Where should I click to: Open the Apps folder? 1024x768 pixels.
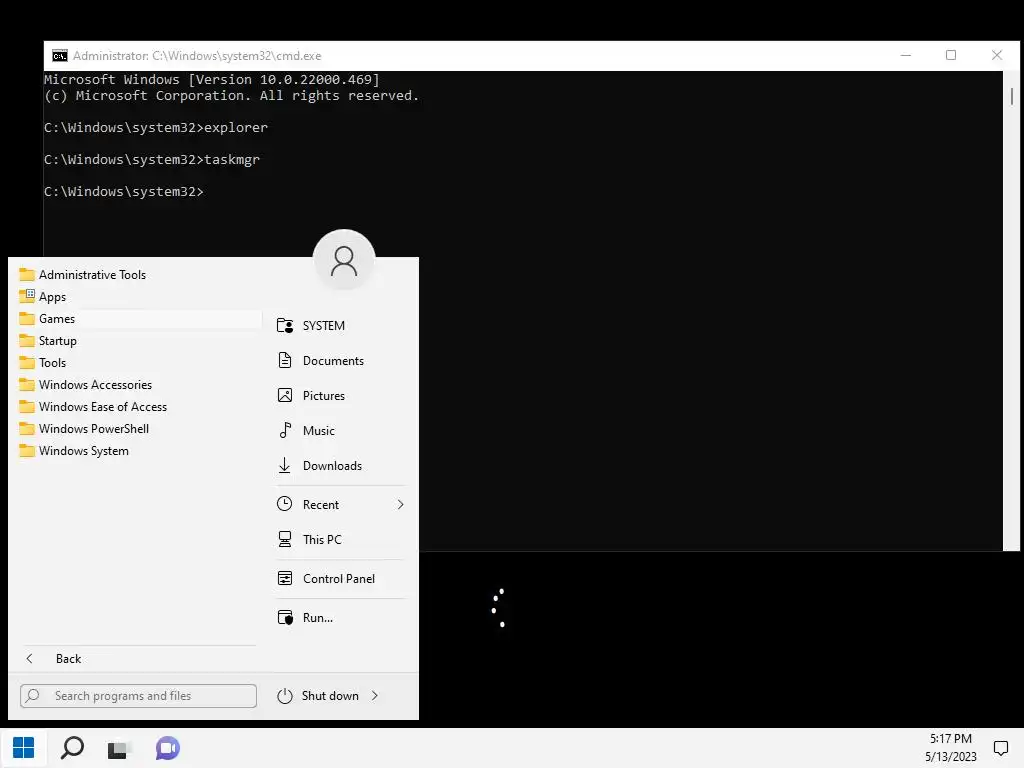click(52, 297)
